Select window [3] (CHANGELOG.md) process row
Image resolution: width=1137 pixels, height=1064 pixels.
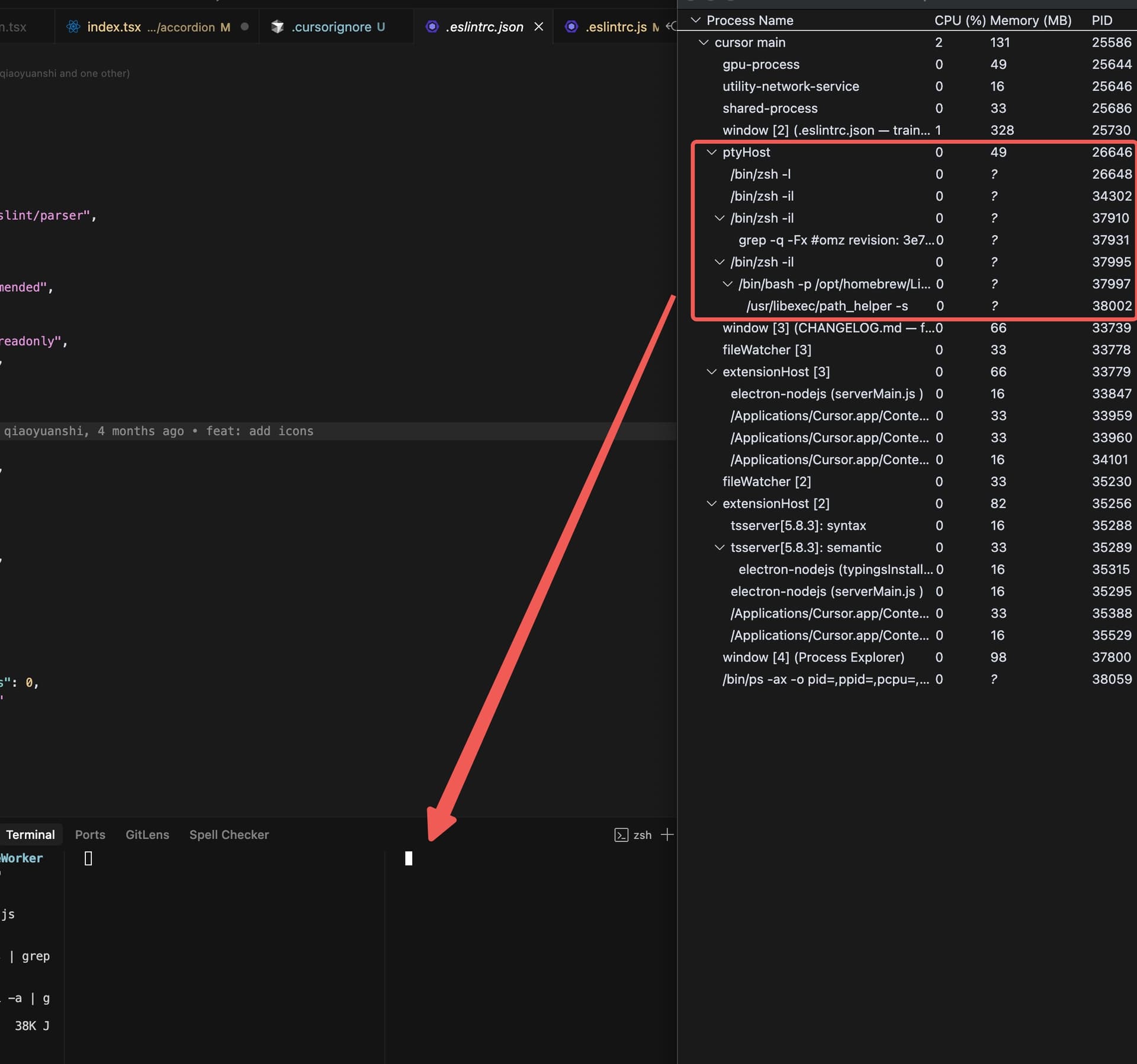tap(907, 328)
